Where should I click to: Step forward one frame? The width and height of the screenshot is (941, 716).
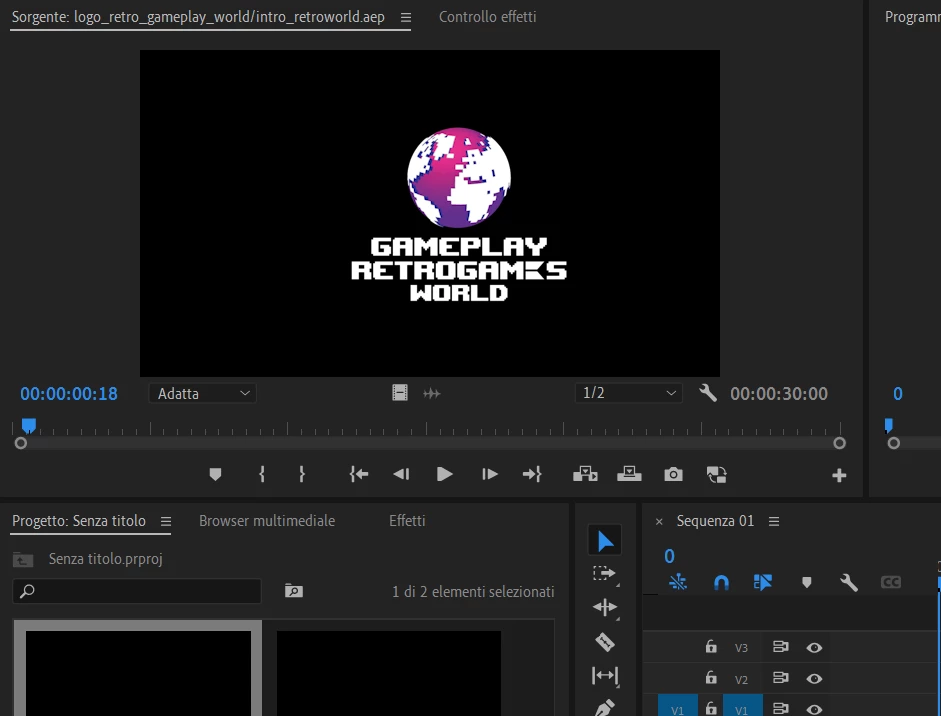[489, 475]
